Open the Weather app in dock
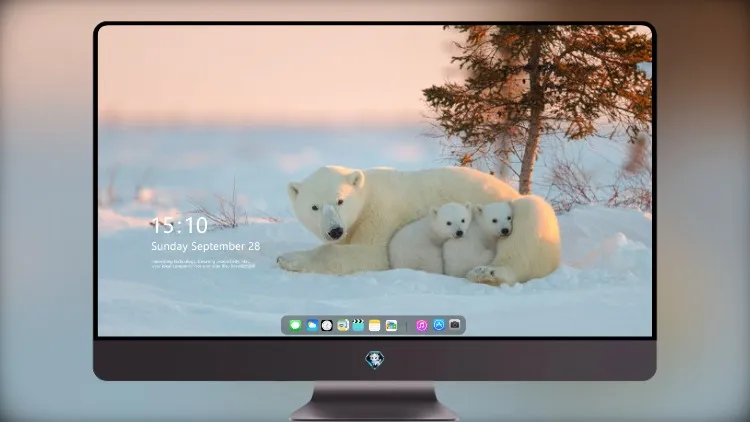The height and width of the screenshot is (422, 750). (312, 325)
